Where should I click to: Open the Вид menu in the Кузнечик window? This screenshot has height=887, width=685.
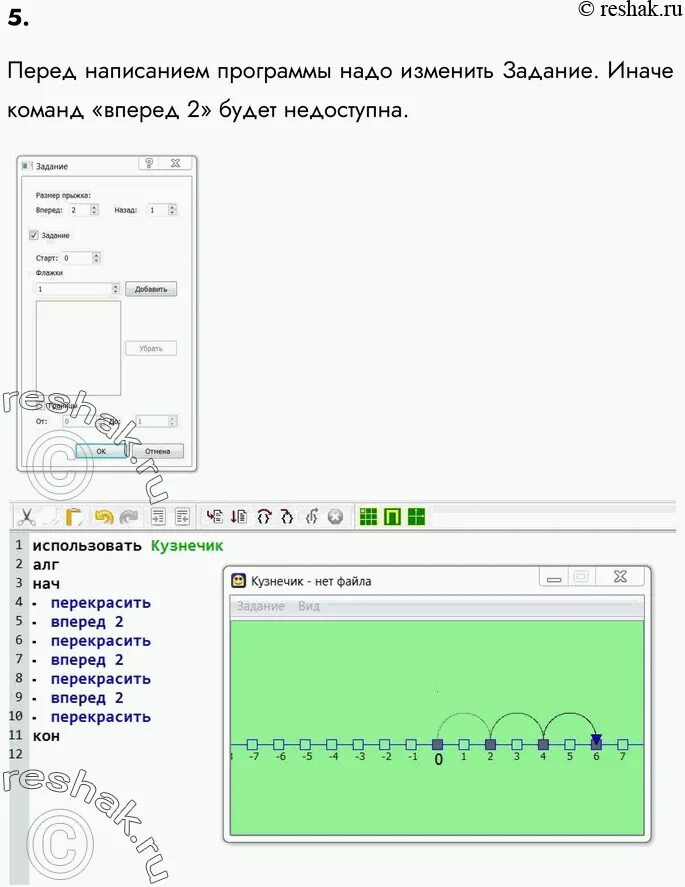pos(309,606)
